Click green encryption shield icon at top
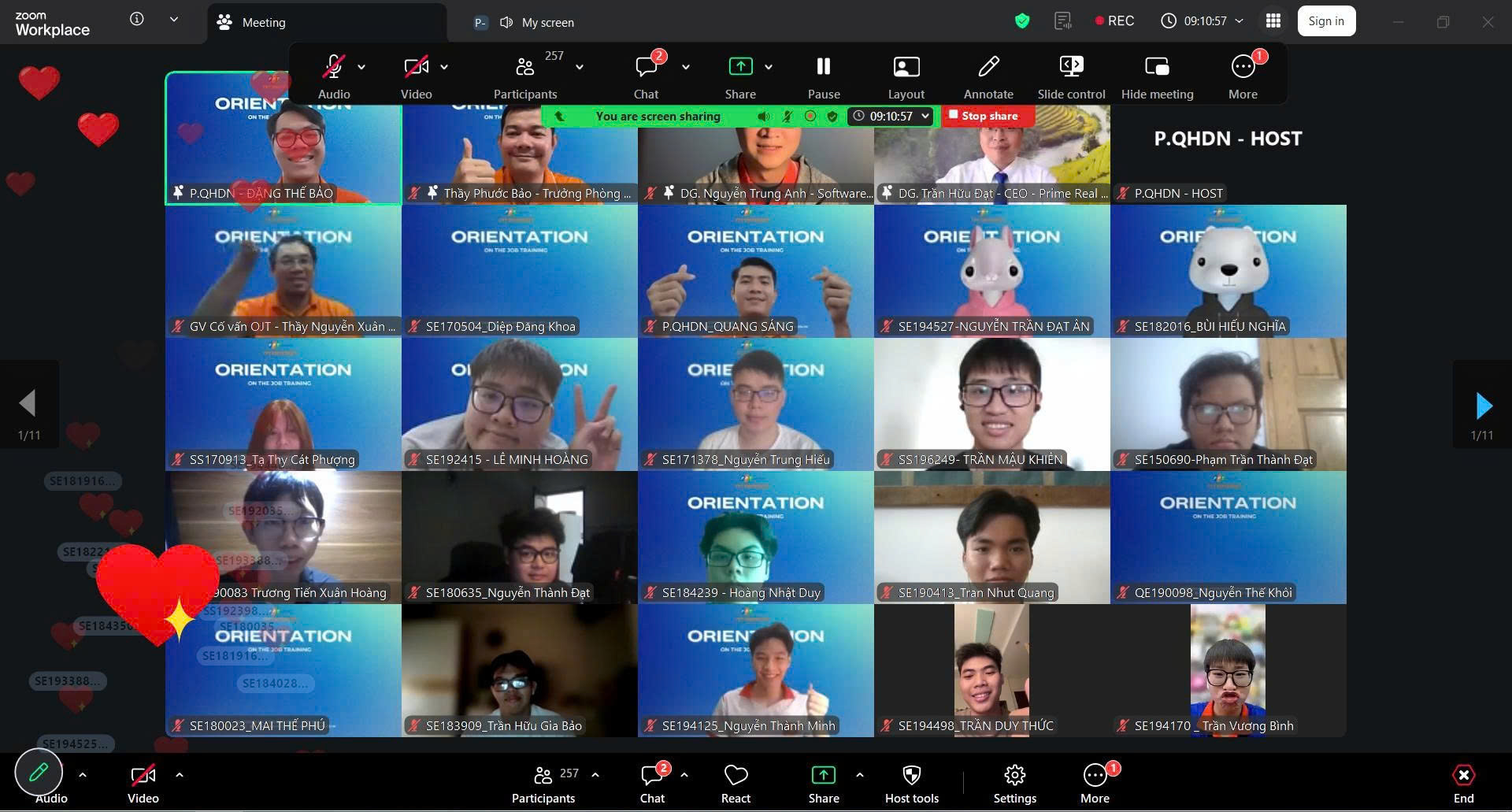Viewport: 1512px width, 812px height. click(x=1022, y=21)
